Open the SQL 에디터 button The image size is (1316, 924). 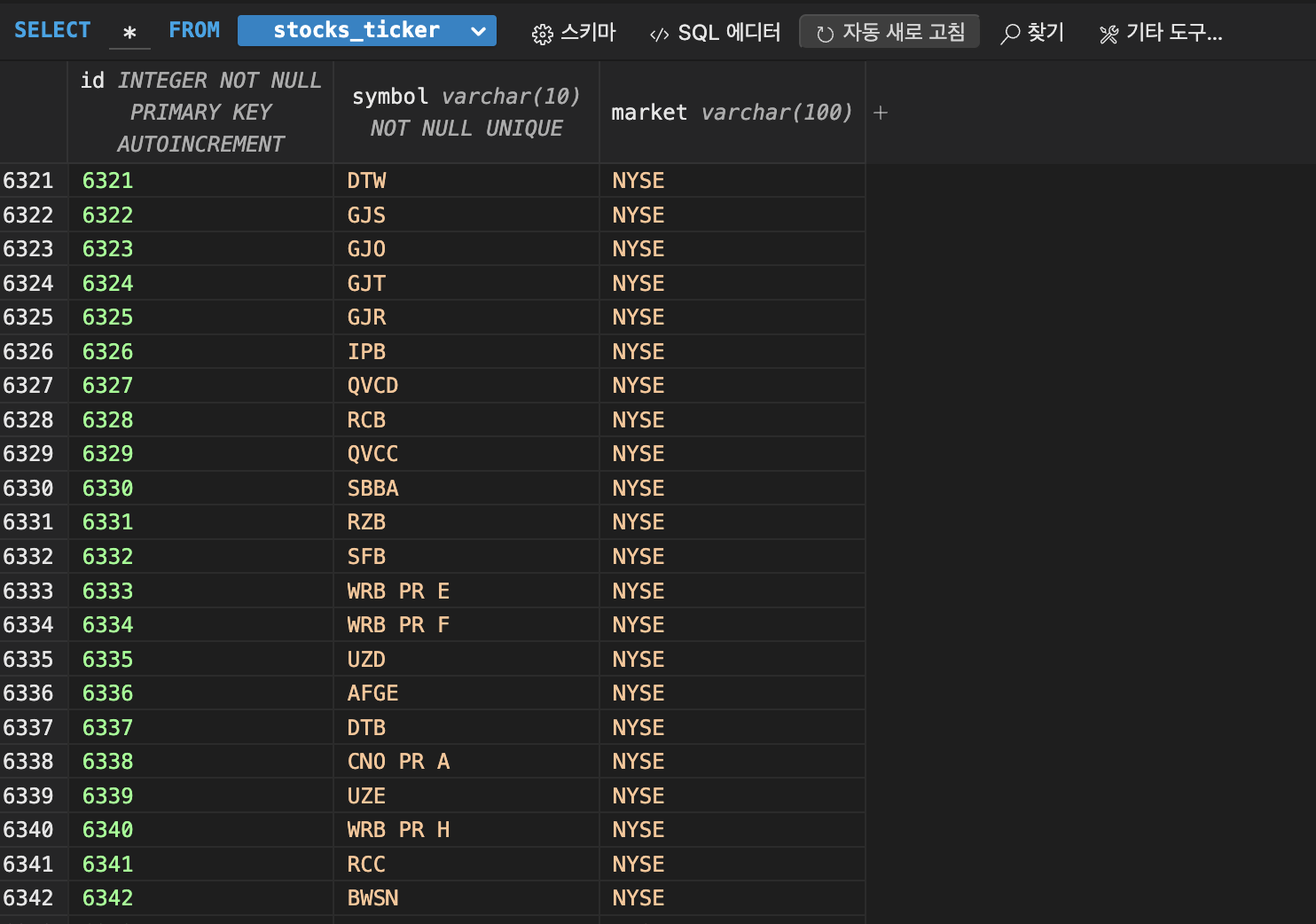[x=715, y=32]
